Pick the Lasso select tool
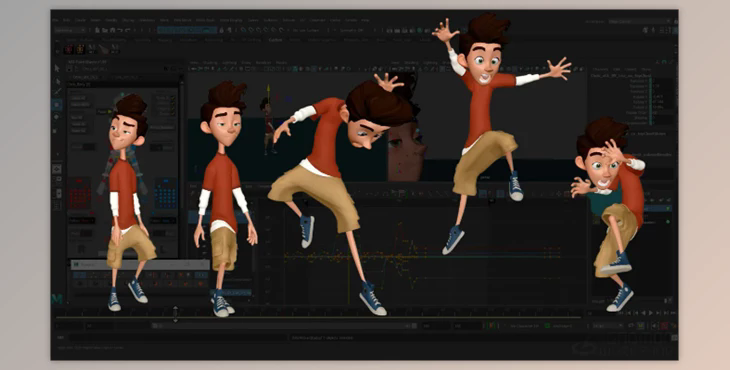Viewport: 730px width, 370px height. (x=57, y=81)
